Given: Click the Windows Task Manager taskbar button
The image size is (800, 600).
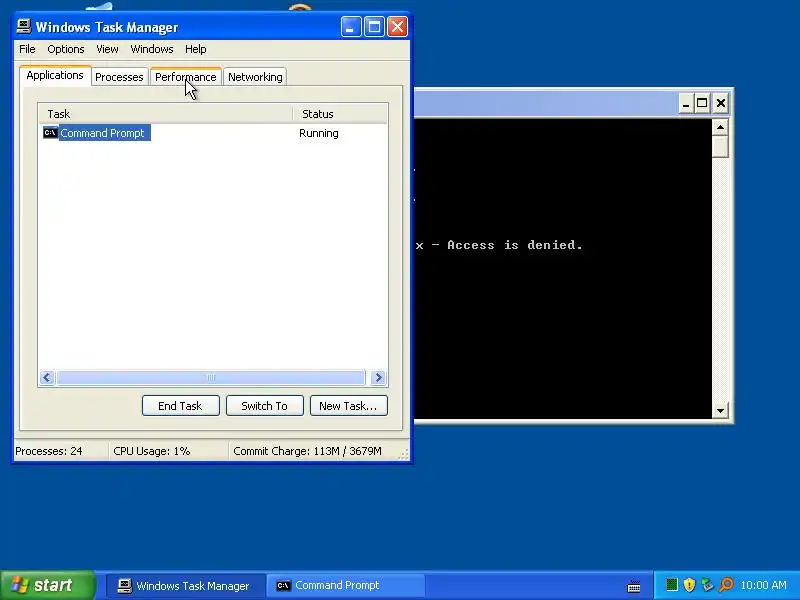Looking at the screenshot, I should click(185, 586).
